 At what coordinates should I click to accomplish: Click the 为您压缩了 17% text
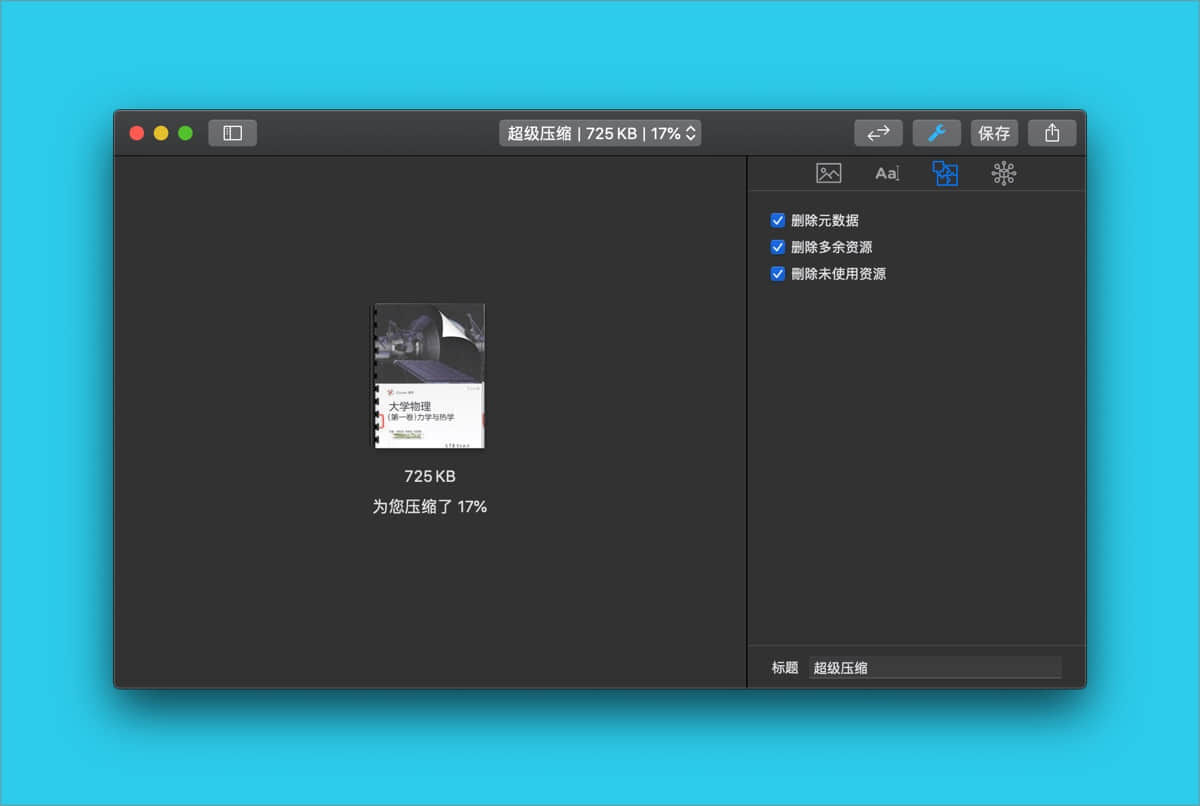coord(429,507)
